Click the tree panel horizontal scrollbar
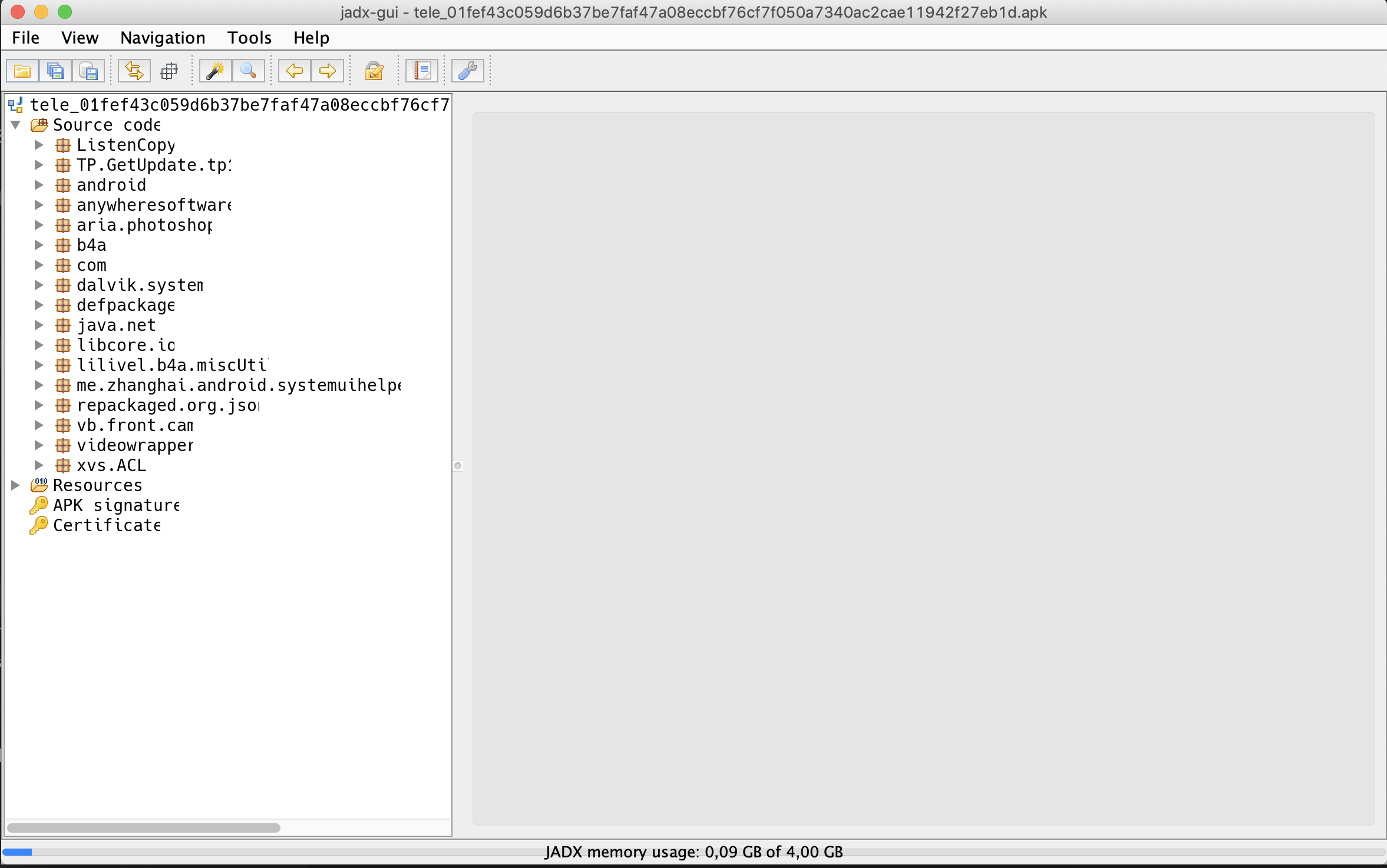The width and height of the screenshot is (1387, 868). [144, 827]
